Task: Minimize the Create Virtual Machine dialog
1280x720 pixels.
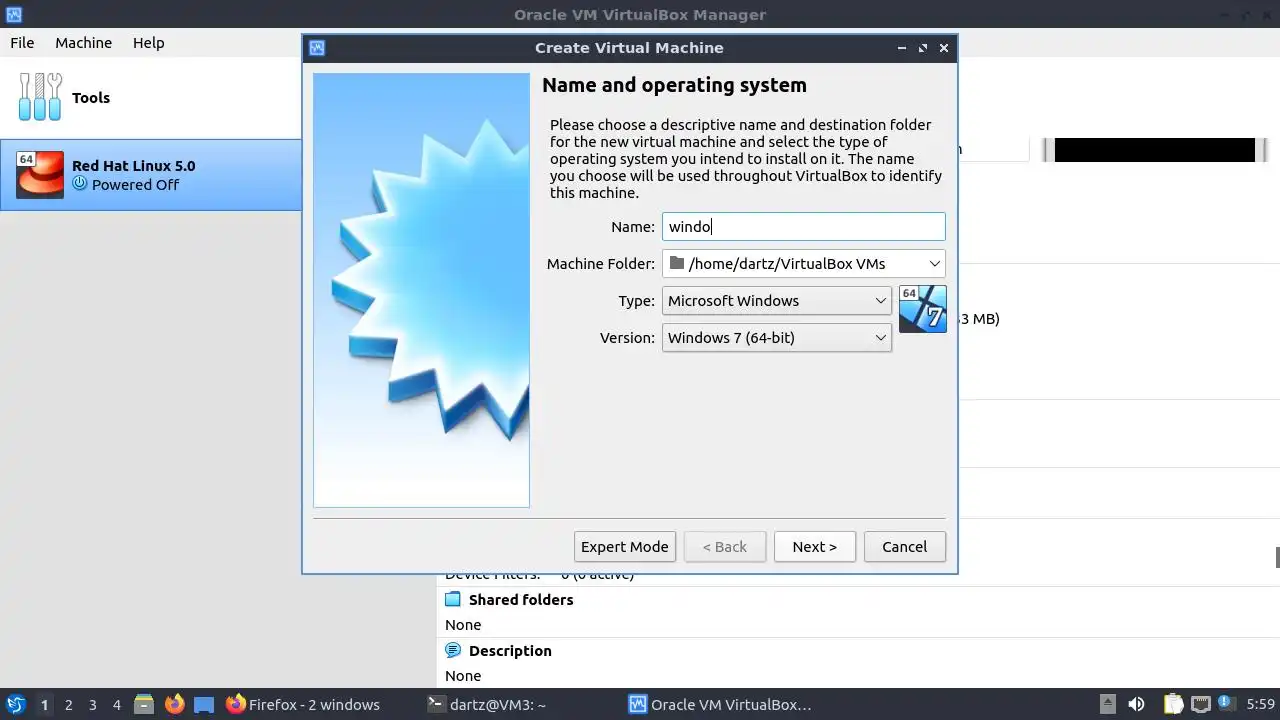Action: click(901, 47)
